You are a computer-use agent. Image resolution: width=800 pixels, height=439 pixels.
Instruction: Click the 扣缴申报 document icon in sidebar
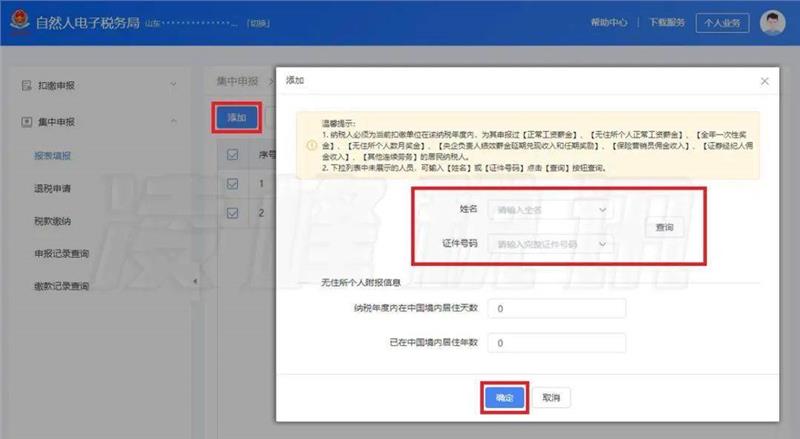click(x=27, y=86)
